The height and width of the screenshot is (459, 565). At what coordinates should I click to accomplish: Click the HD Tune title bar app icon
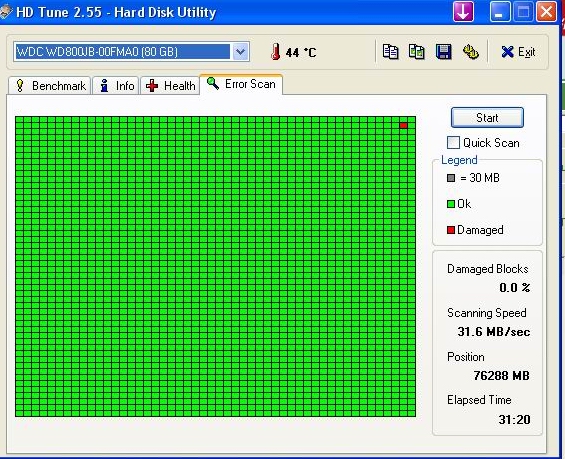click(x=6, y=12)
